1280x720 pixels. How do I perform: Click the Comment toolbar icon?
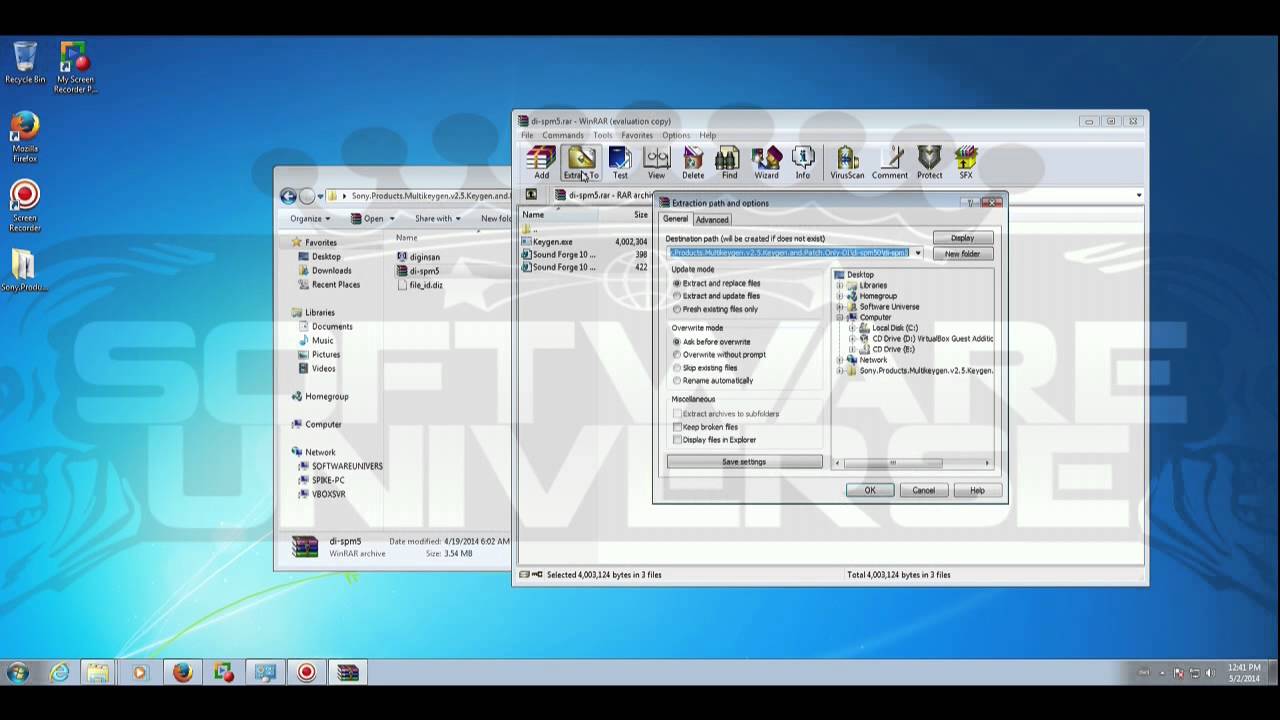(x=889, y=162)
